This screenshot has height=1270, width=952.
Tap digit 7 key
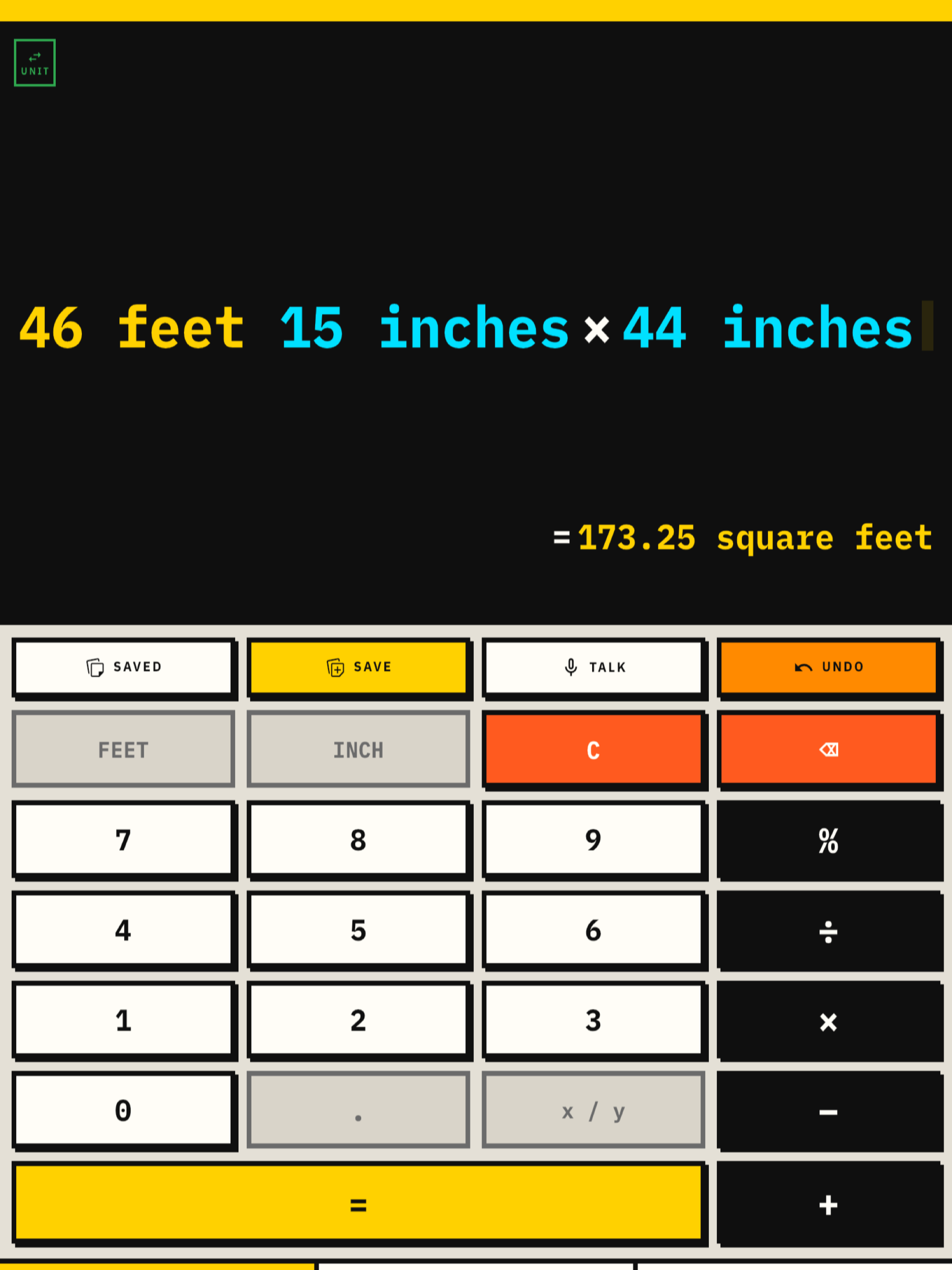(124, 840)
